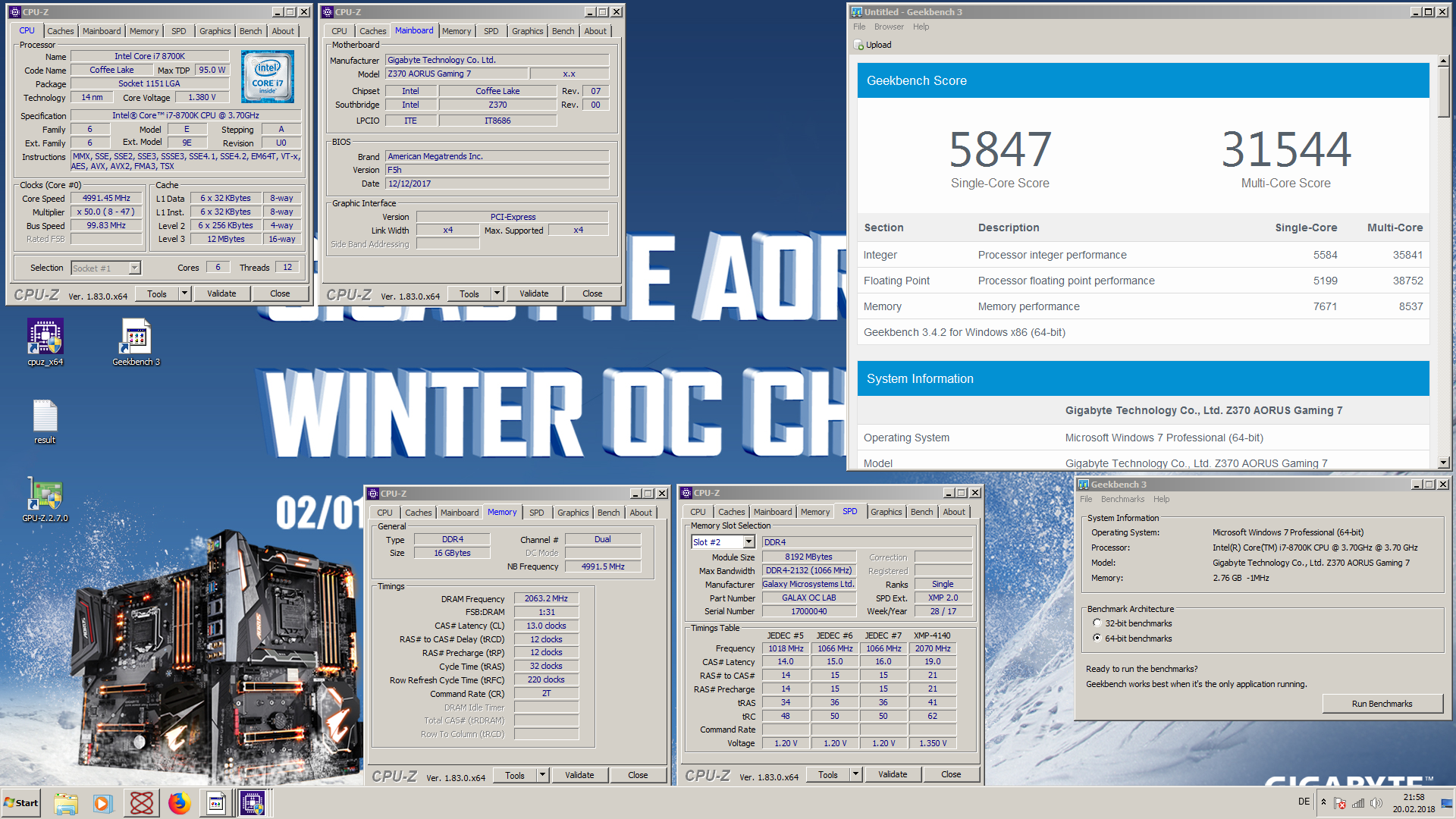Viewport: 1456px width, 819px height.
Task: Open Graphics tab in the Mainboard window
Action: [x=527, y=31]
